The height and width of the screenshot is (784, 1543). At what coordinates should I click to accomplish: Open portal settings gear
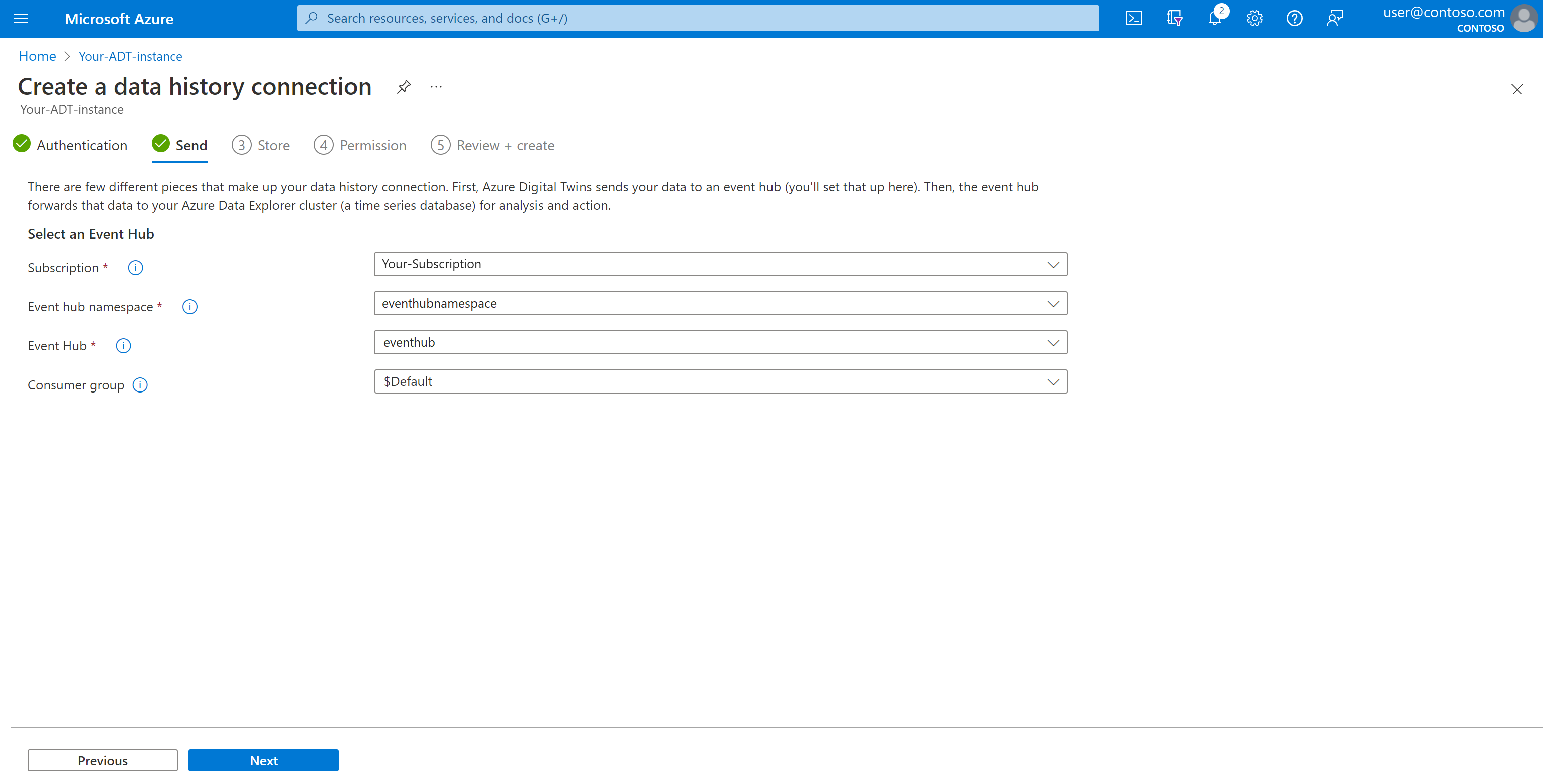[1254, 19]
